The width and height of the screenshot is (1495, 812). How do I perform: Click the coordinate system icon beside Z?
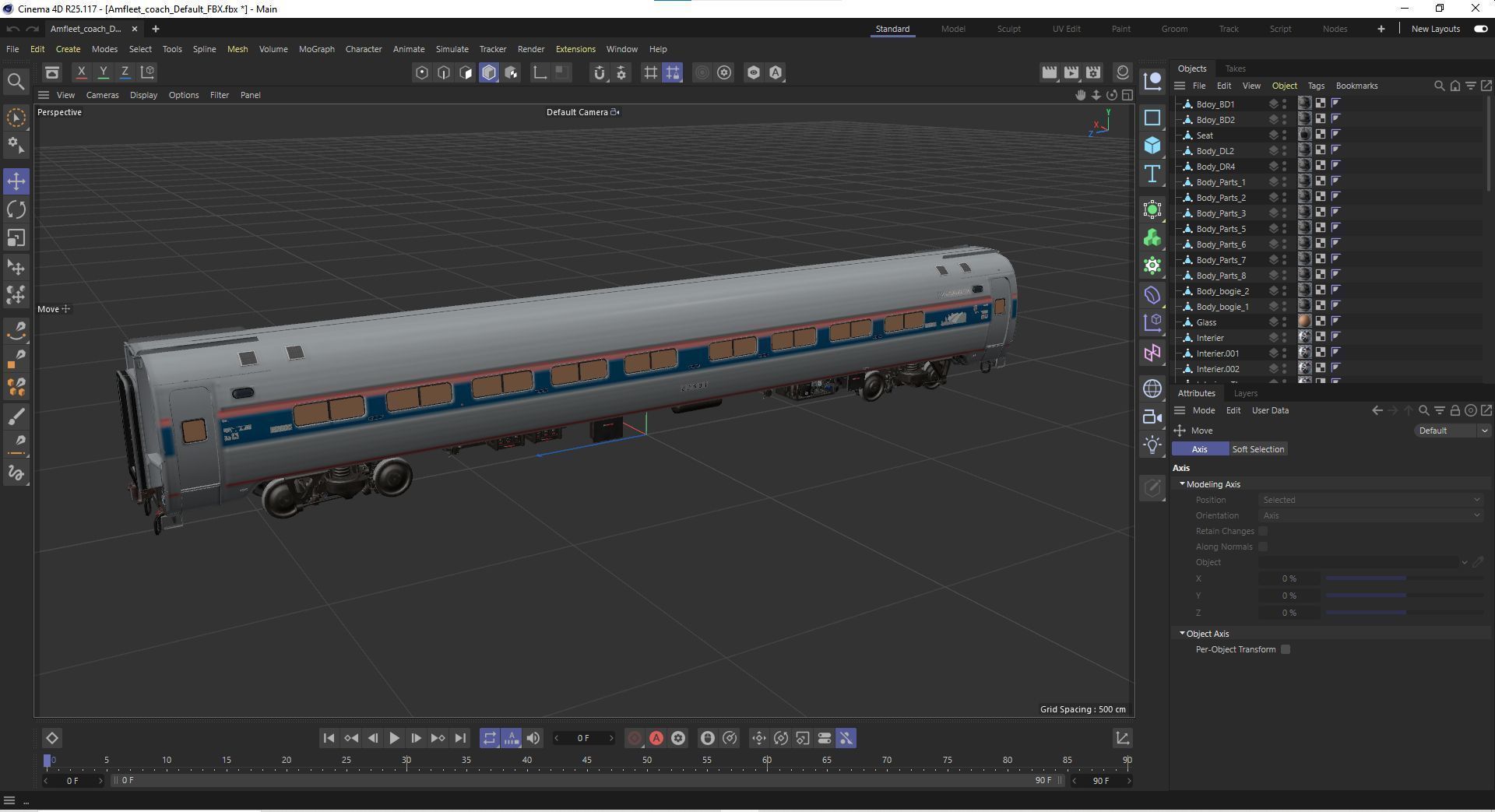[x=147, y=72]
